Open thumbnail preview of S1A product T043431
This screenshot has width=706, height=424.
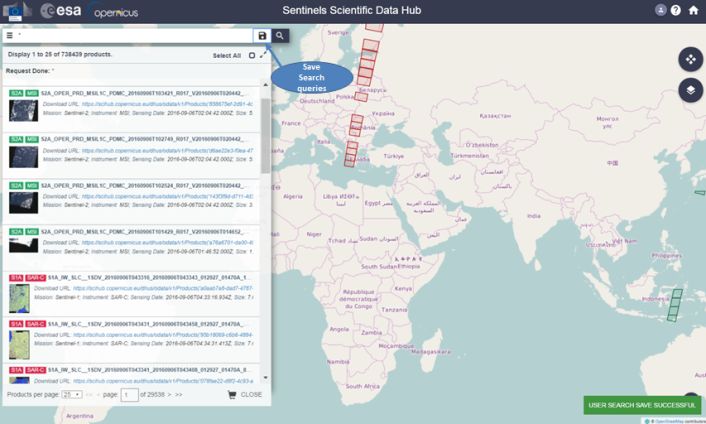click(x=19, y=345)
